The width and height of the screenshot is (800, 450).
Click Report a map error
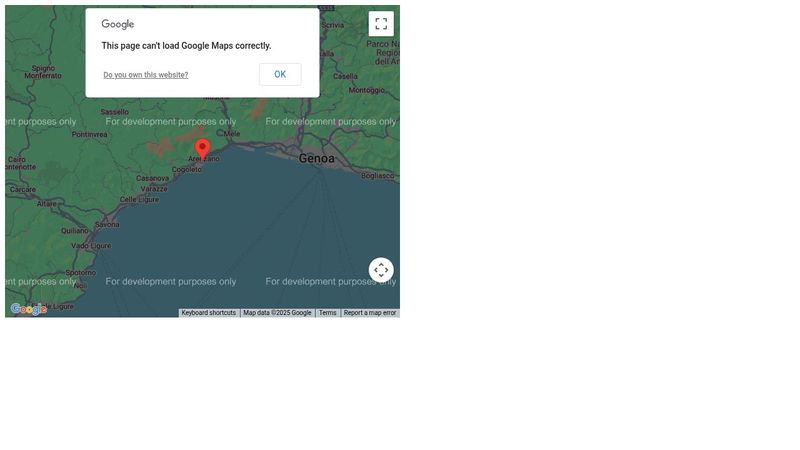[370, 313]
